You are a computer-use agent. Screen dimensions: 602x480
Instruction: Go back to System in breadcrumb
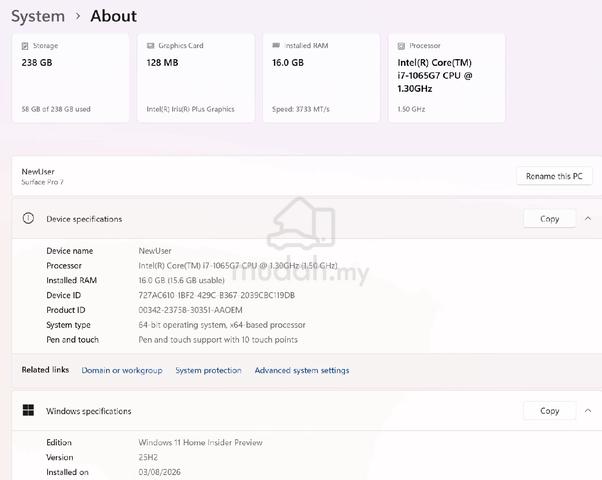click(x=38, y=16)
